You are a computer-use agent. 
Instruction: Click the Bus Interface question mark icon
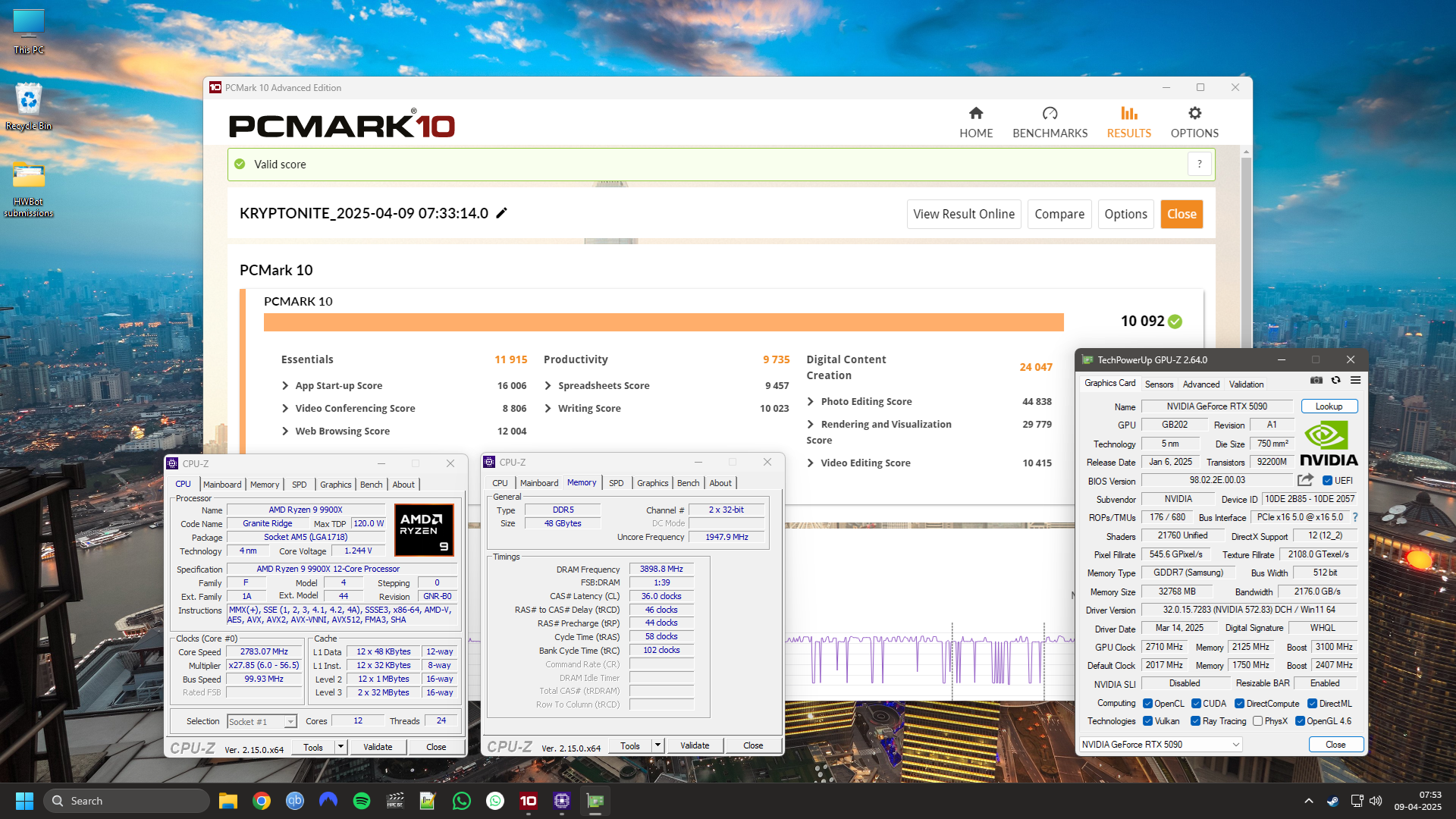(1355, 517)
